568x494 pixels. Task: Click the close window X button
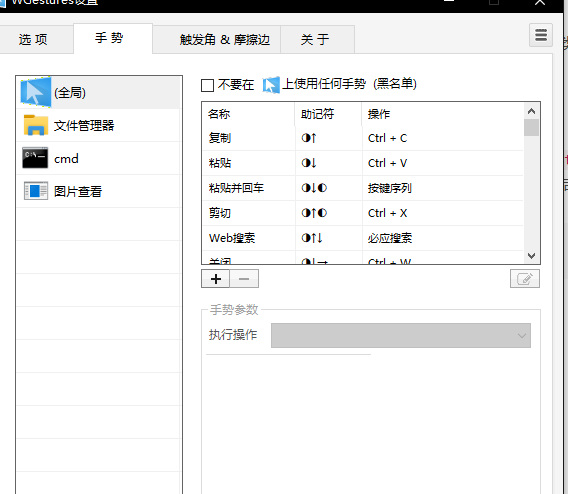(540, 3)
